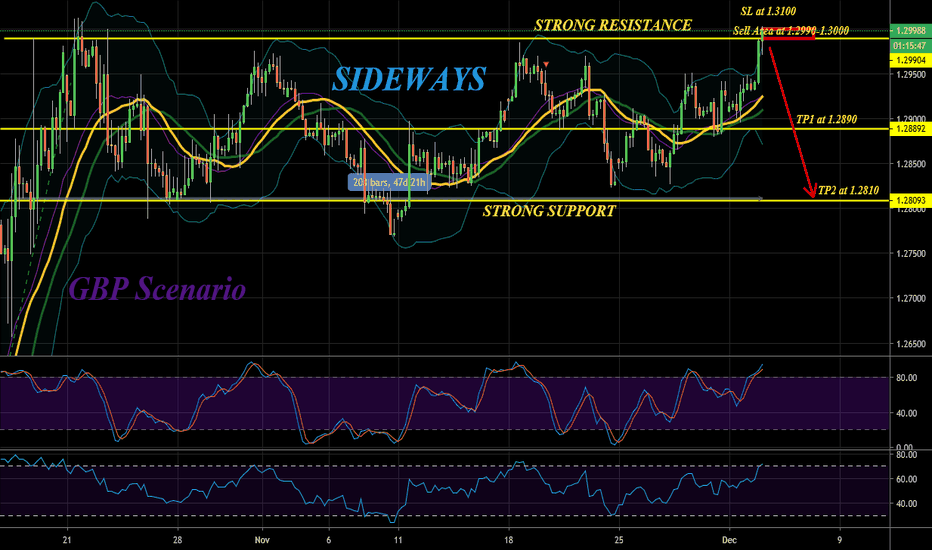Select the STRONG RESISTANCE text annotation
Screen dimensions: 932x550
tap(613, 25)
